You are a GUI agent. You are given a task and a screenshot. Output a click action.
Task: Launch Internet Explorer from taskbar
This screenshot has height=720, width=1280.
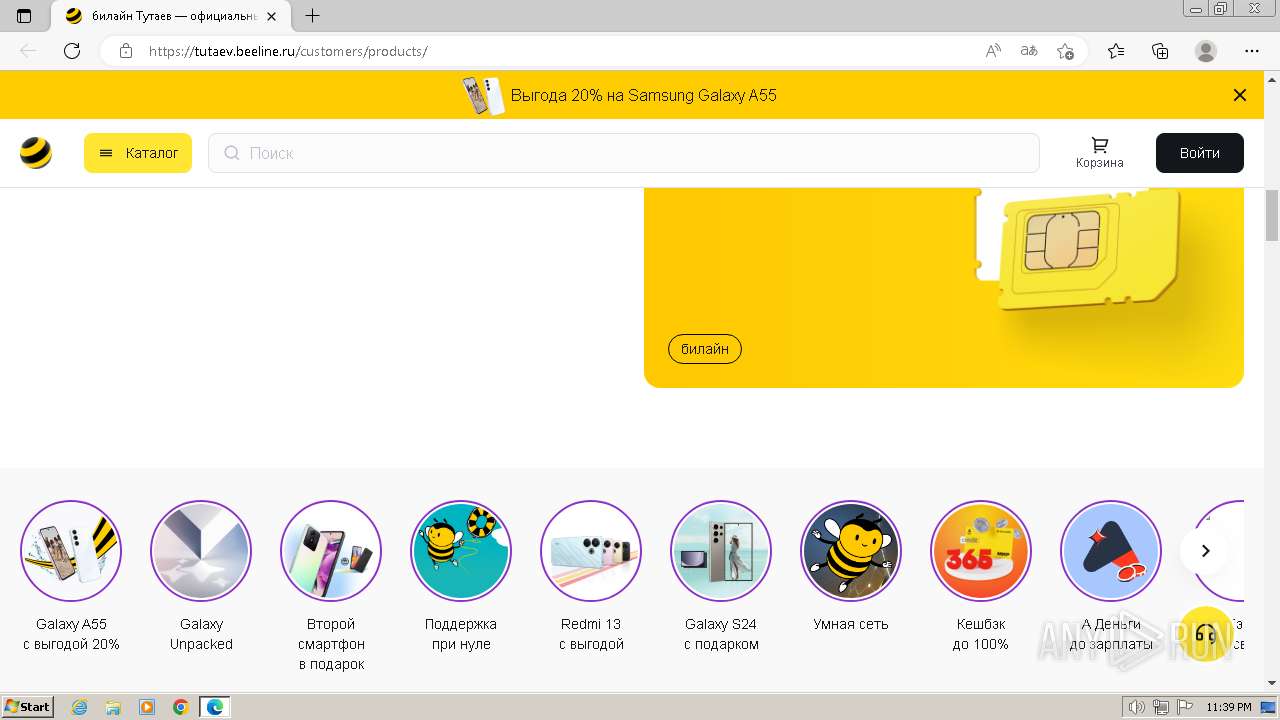point(80,707)
